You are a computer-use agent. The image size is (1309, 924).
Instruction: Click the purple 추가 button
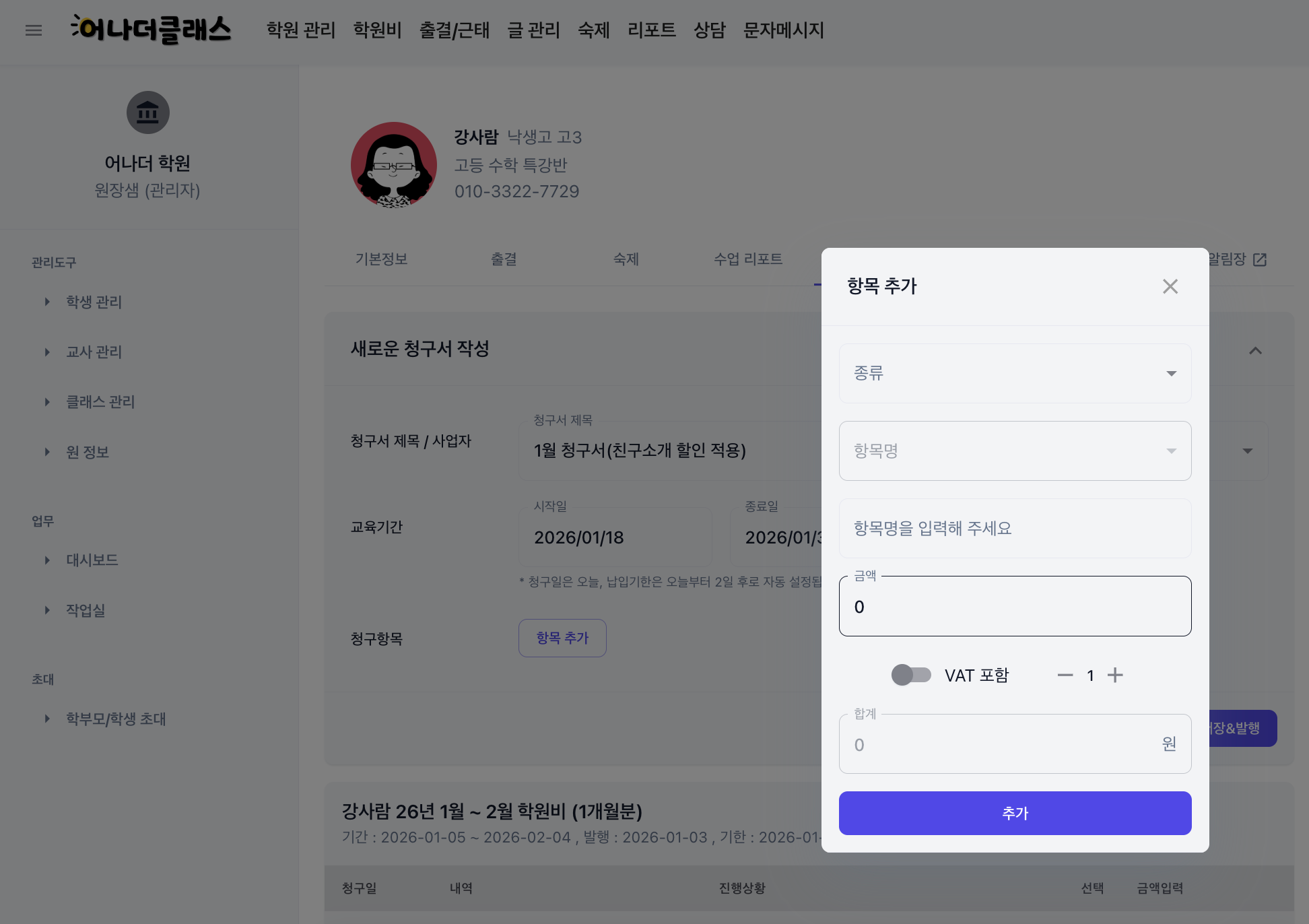pos(1015,813)
